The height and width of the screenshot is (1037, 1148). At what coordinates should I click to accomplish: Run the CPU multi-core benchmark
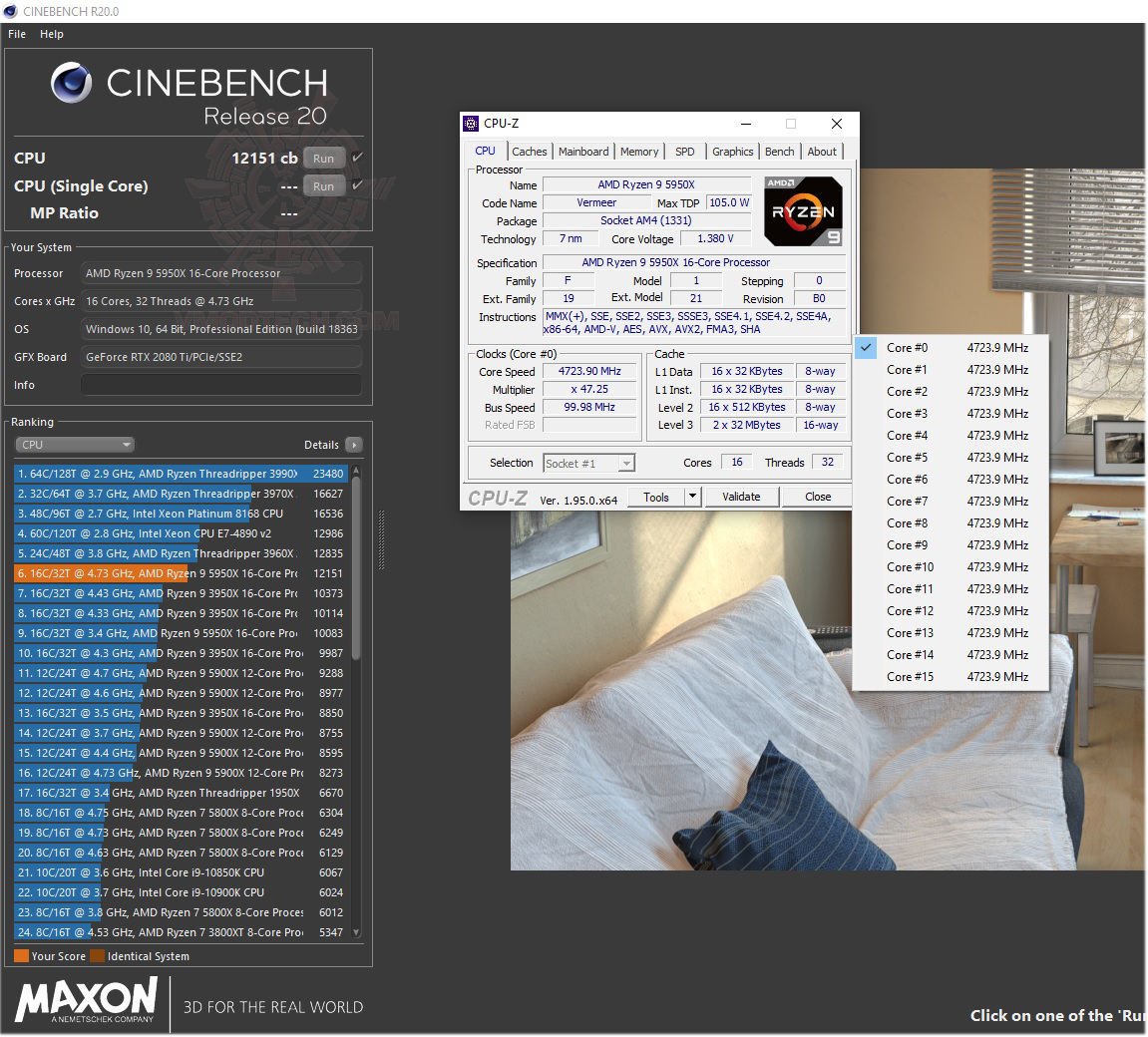323,159
